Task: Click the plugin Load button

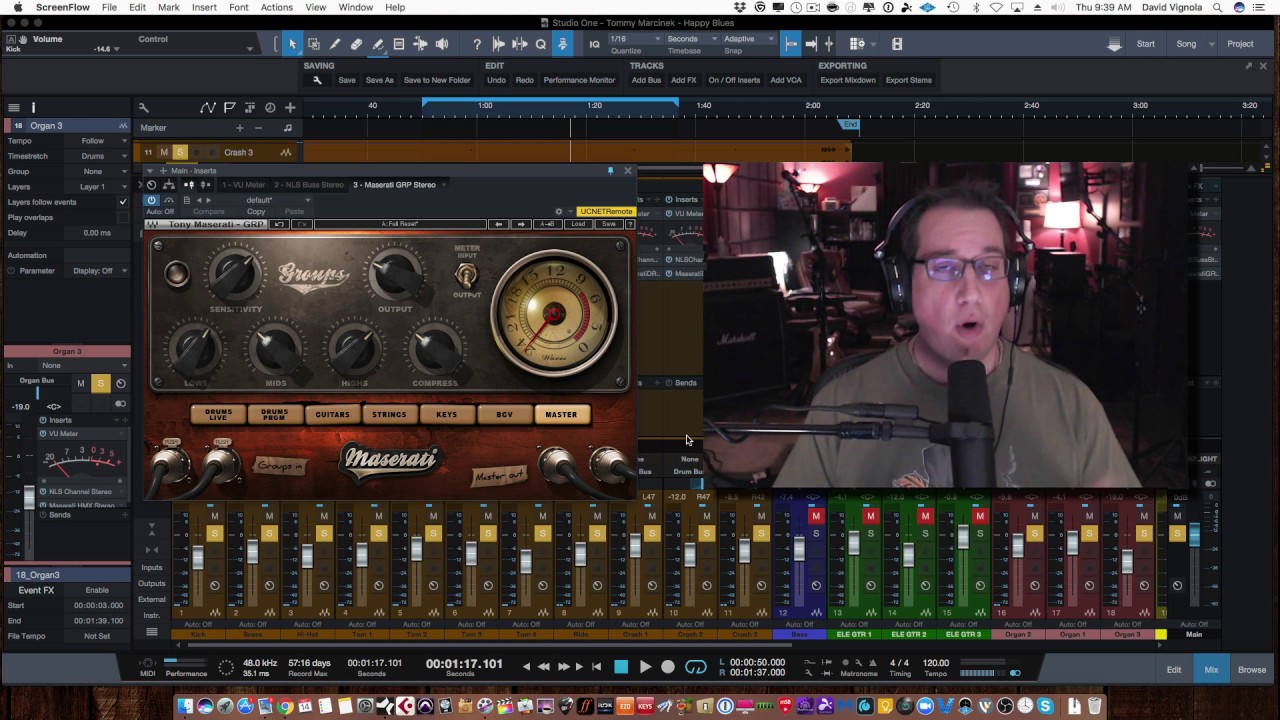Action: pyautogui.click(x=578, y=224)
